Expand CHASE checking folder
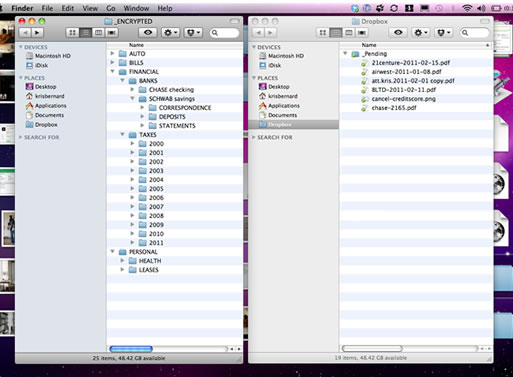513x377 pixels. coord(132,89)
